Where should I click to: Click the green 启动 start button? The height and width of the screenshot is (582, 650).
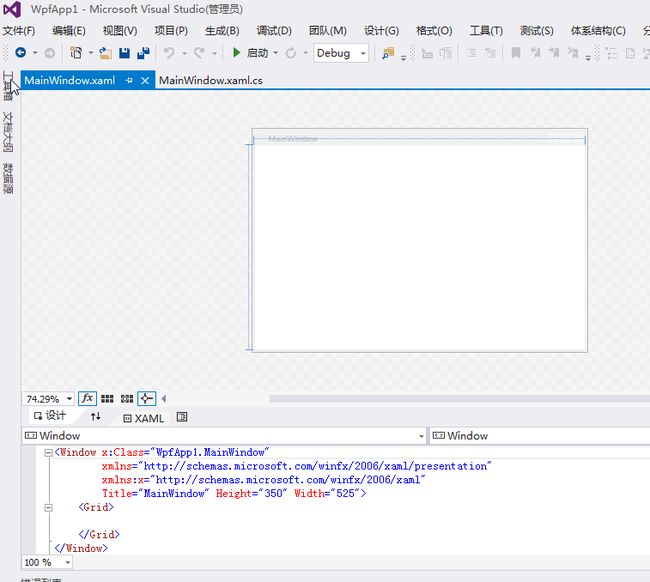250,53
